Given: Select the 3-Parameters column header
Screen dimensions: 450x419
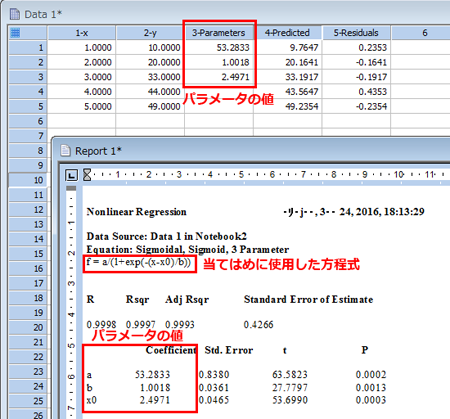Looking at the screenshot, I should pos(219,33).
